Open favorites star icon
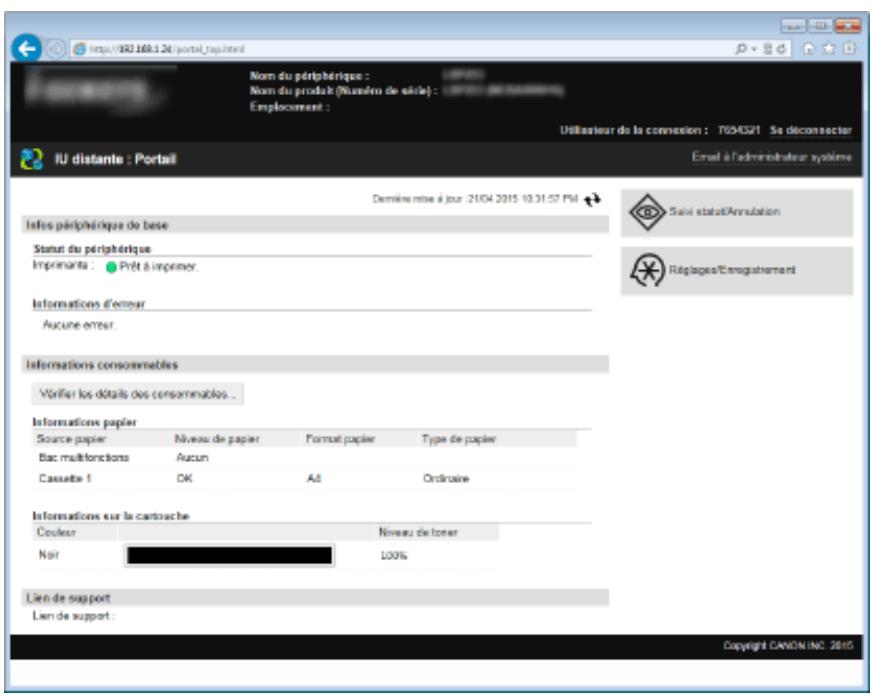 point(829,49)
